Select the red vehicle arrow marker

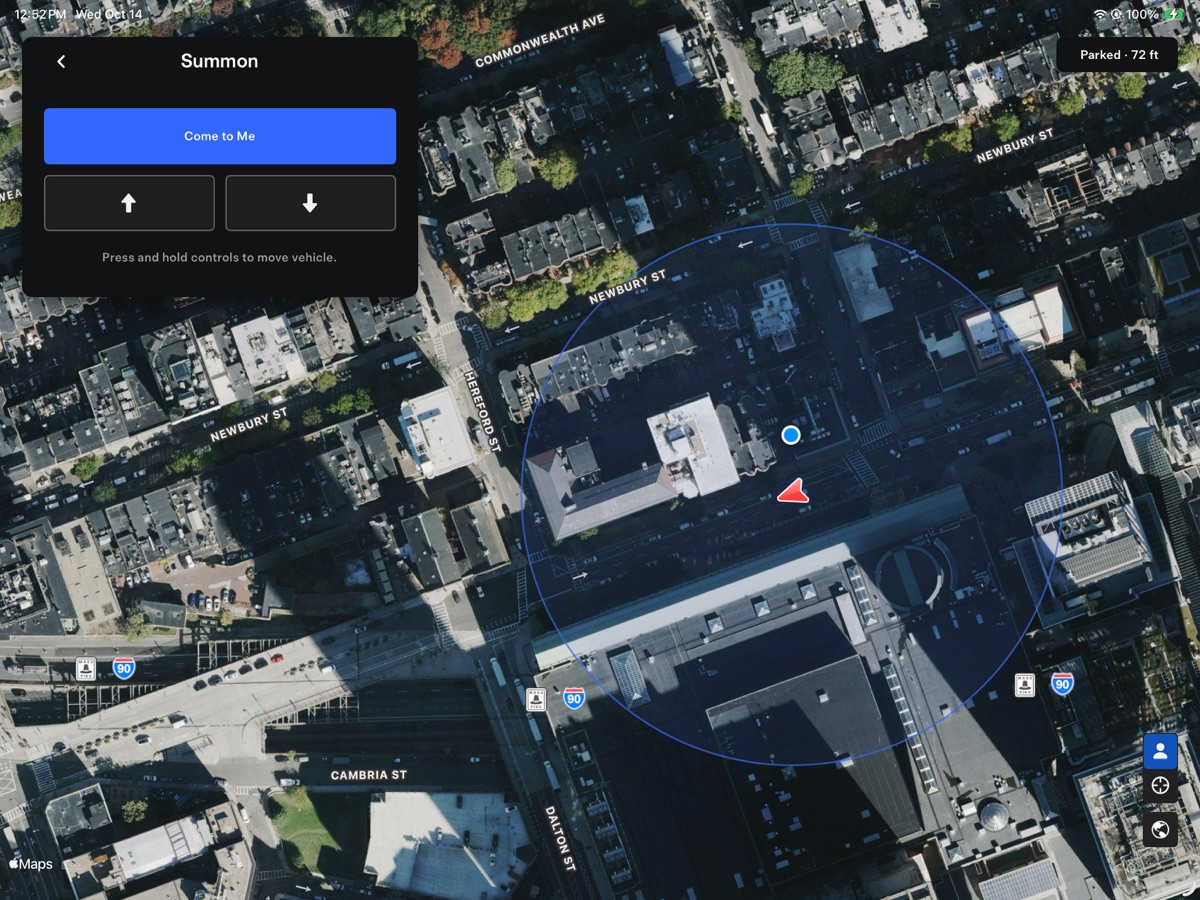(793, 491)
